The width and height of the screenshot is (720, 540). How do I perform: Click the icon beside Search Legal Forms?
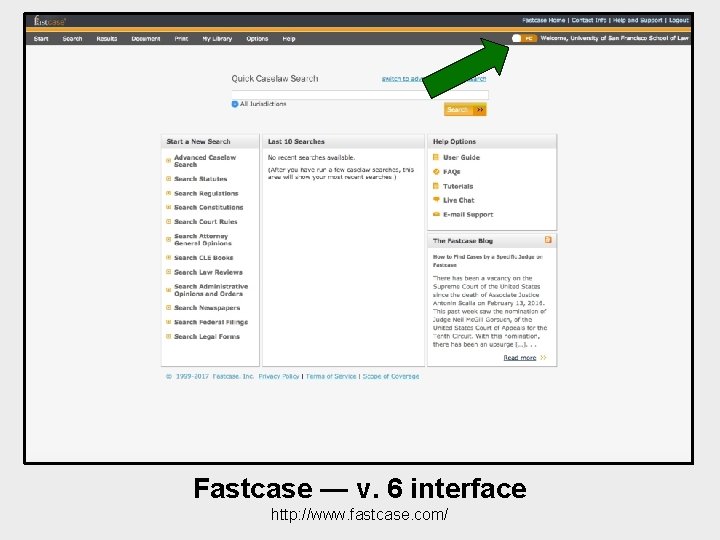click(x=169, y=336)
